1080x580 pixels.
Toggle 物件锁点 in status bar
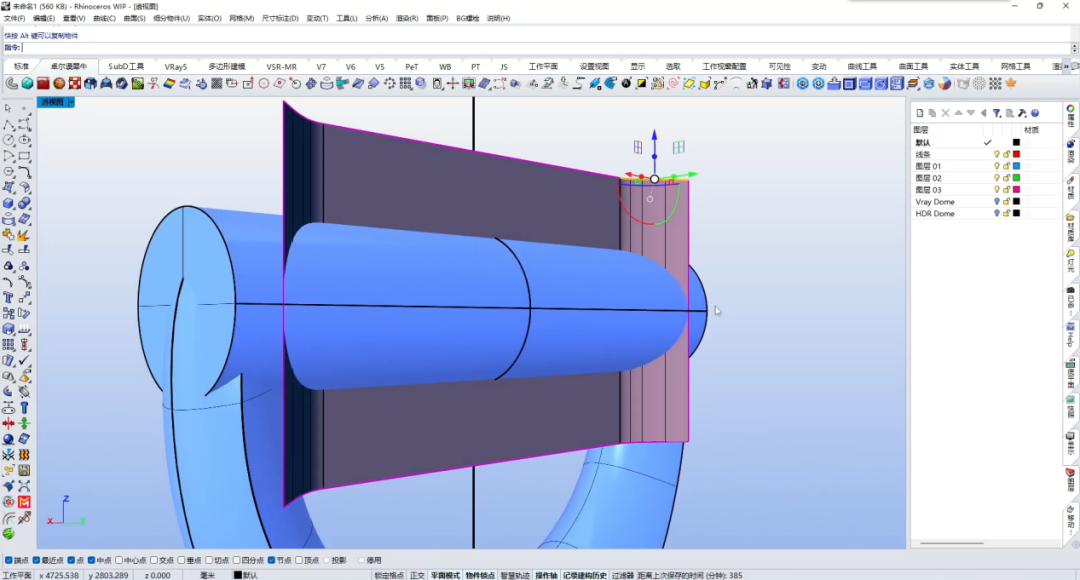tap(480, 575)
